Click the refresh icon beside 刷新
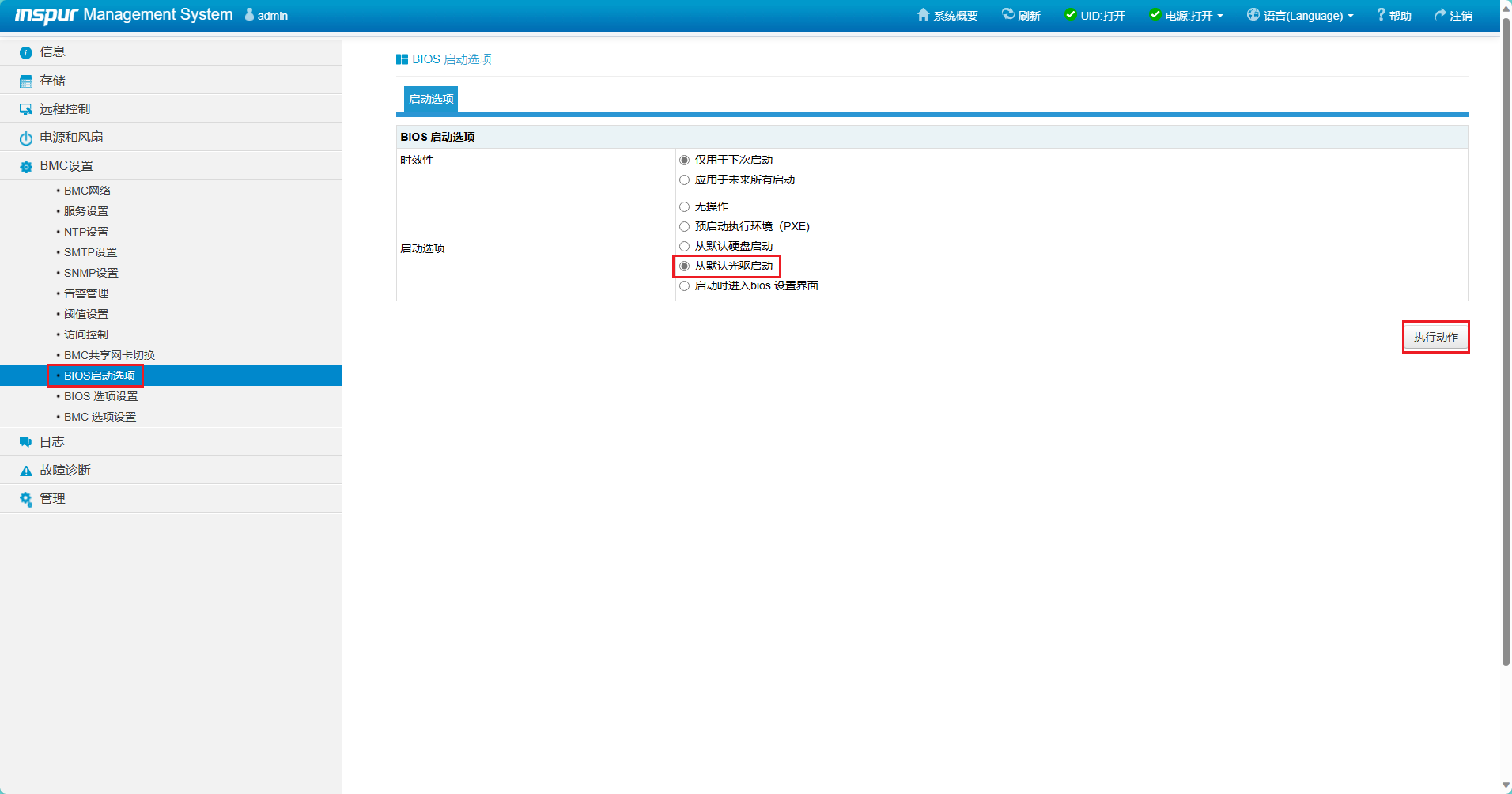This screenshot has height=794, width=1512. click(1008, 14)
